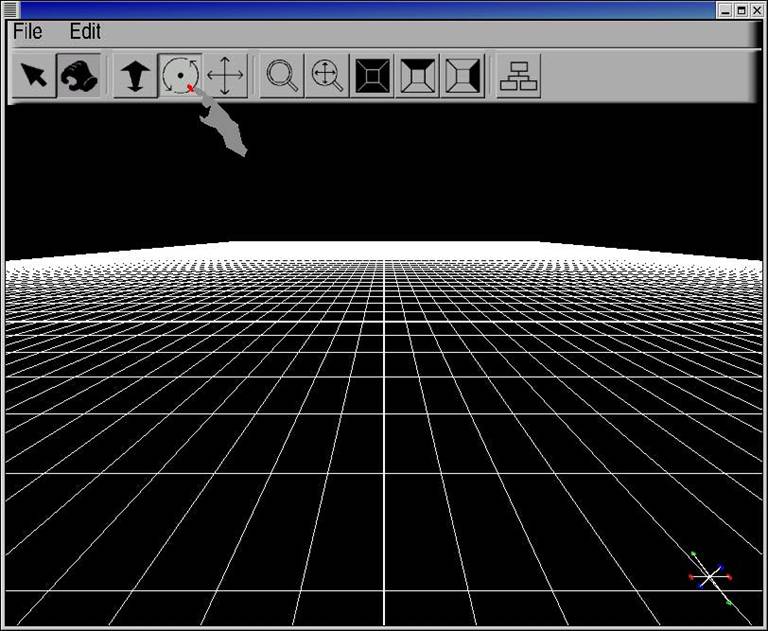Select the arrow pointer tool

coord(34,75)
